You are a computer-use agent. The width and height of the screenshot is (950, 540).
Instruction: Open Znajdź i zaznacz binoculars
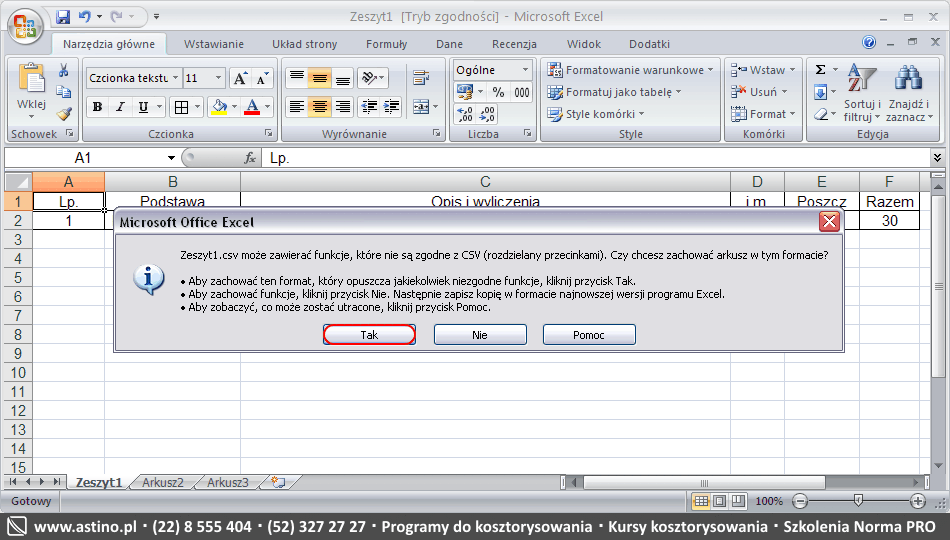point(908,92)
